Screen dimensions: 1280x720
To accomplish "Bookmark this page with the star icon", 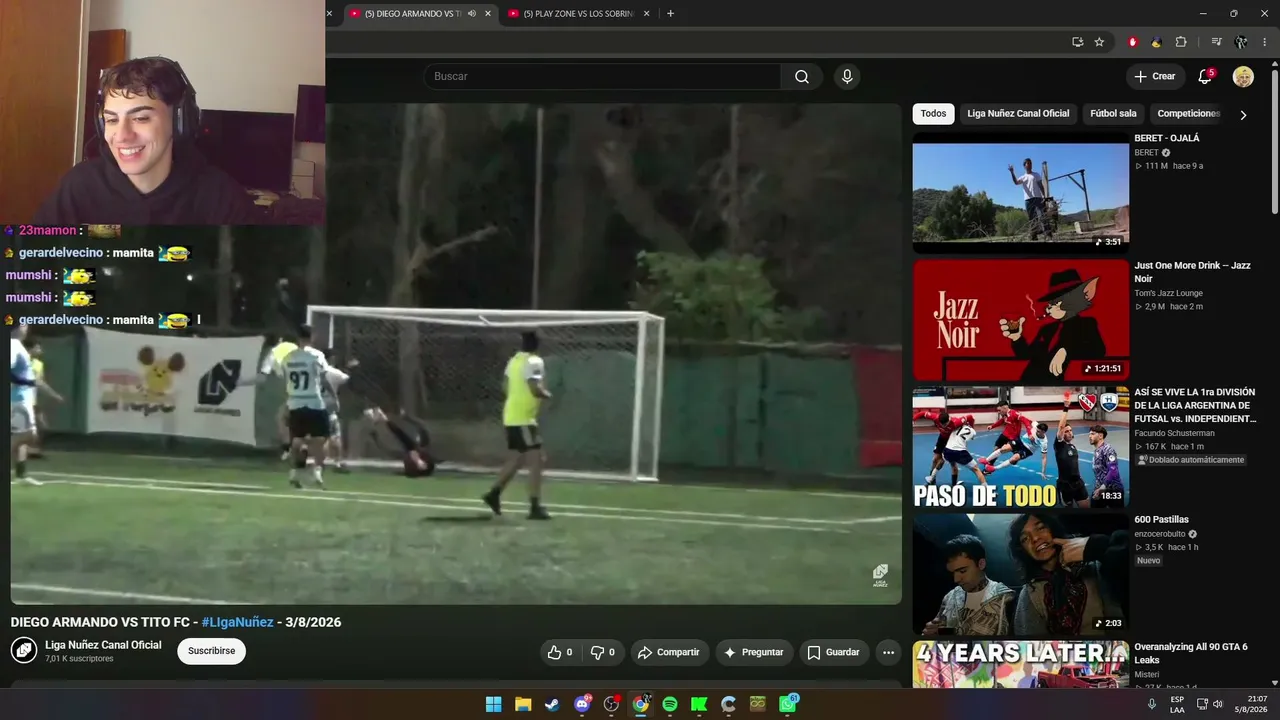I will pos(1099,42).
